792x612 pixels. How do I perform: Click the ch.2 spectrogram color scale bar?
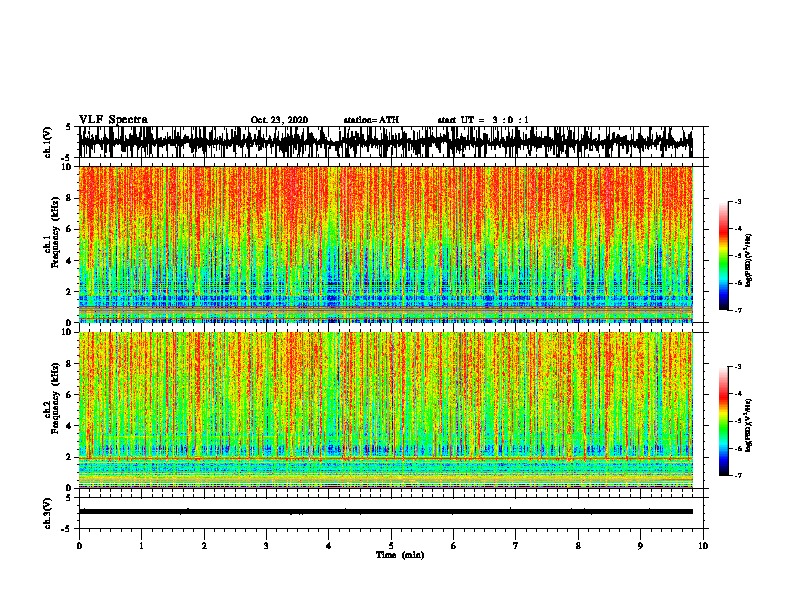[723, 421]
